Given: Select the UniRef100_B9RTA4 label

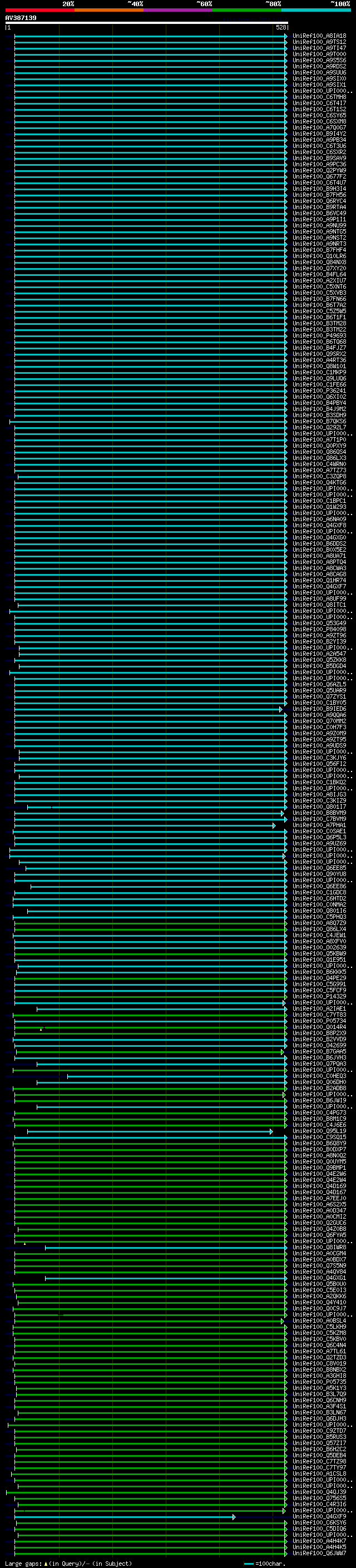Looking at the screenshot, I should tap(319, 207).
